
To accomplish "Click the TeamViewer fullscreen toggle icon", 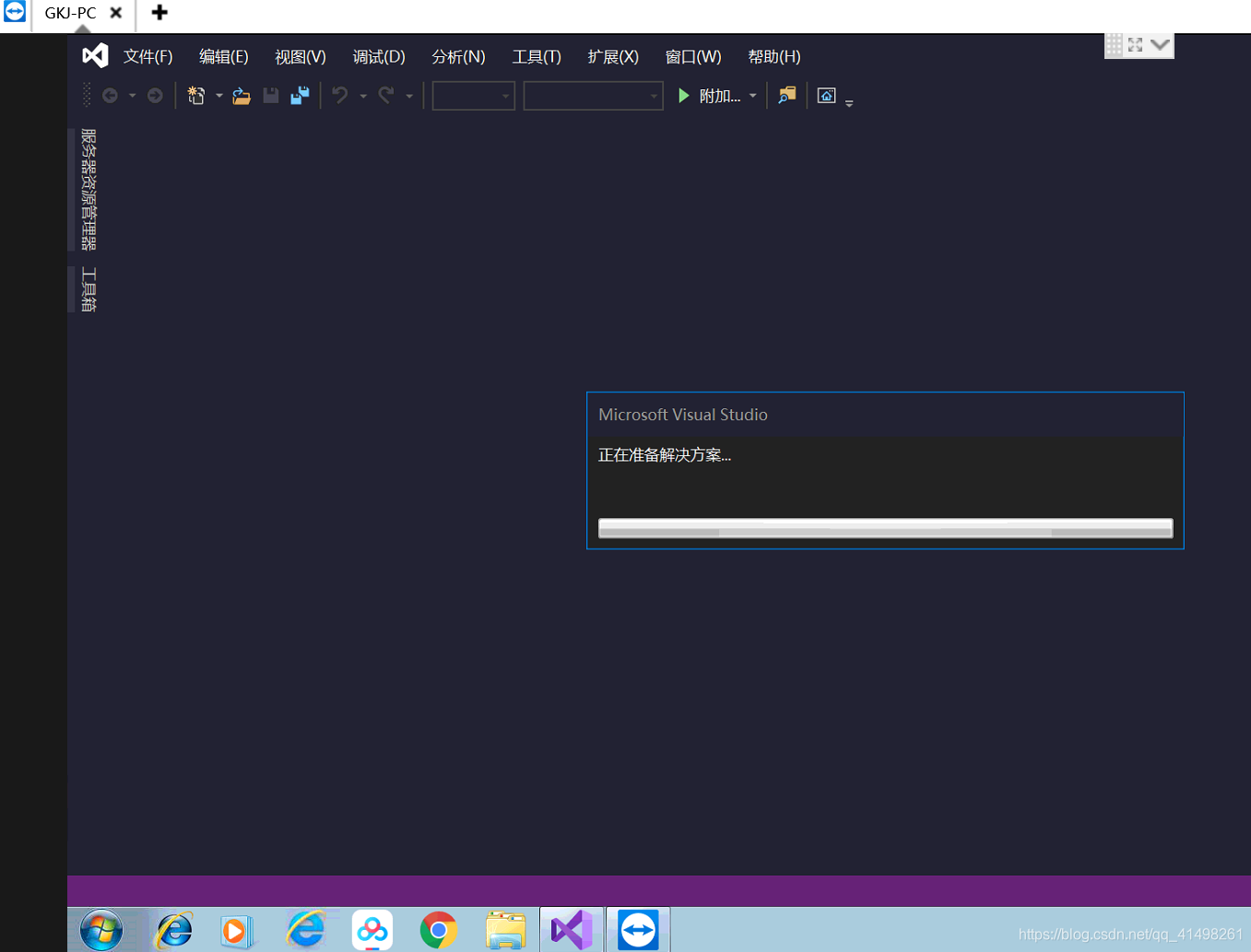I will tap(1135, 44).
